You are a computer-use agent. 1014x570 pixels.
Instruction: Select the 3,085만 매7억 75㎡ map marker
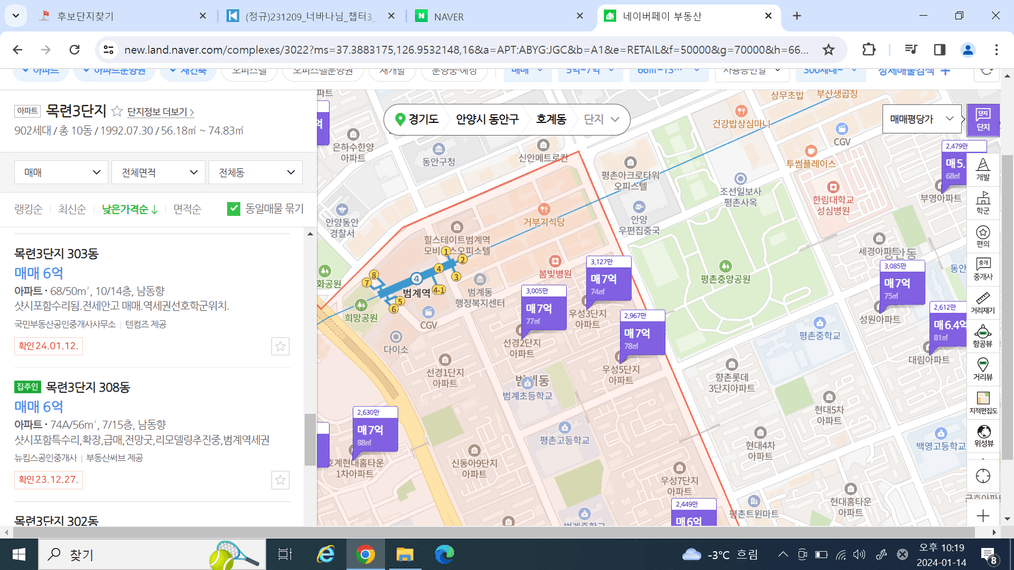coord(902,283)
